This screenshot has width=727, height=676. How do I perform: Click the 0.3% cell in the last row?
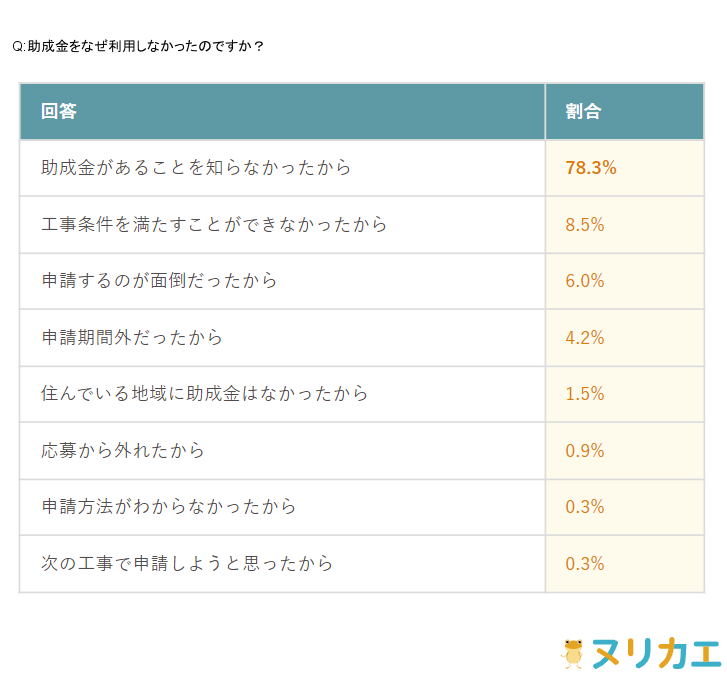click(x=585, y=564)
